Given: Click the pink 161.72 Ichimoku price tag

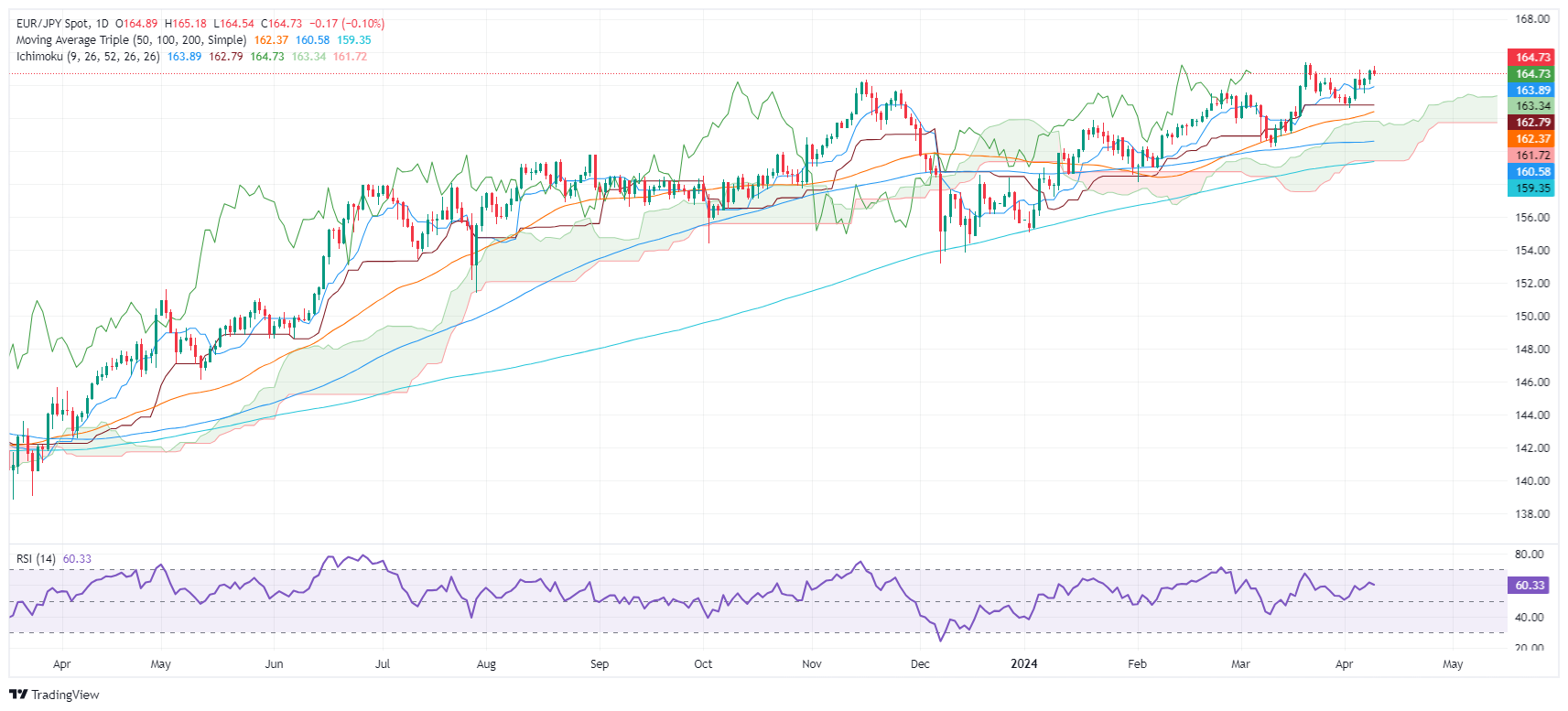Looking at the screenshot, I should (x=1532, y=156).
